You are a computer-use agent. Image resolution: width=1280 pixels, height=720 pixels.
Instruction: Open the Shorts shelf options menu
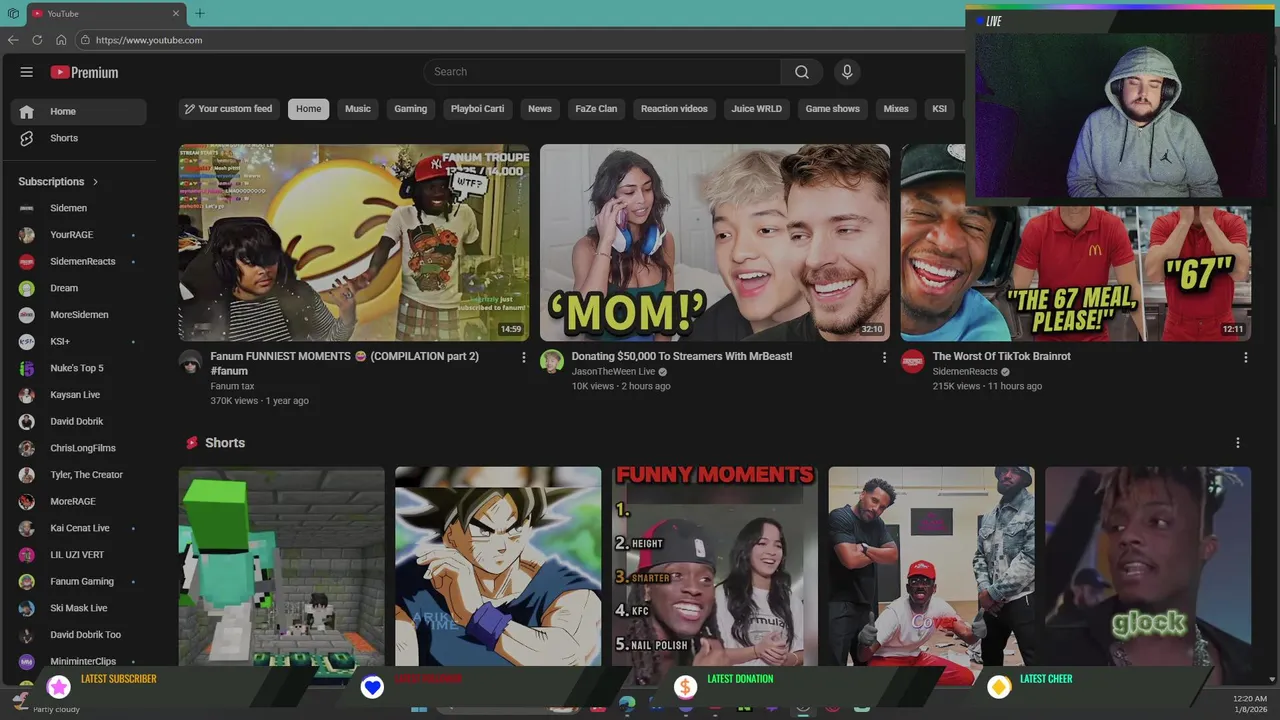pyautogui.click(x=1238, y=443)
